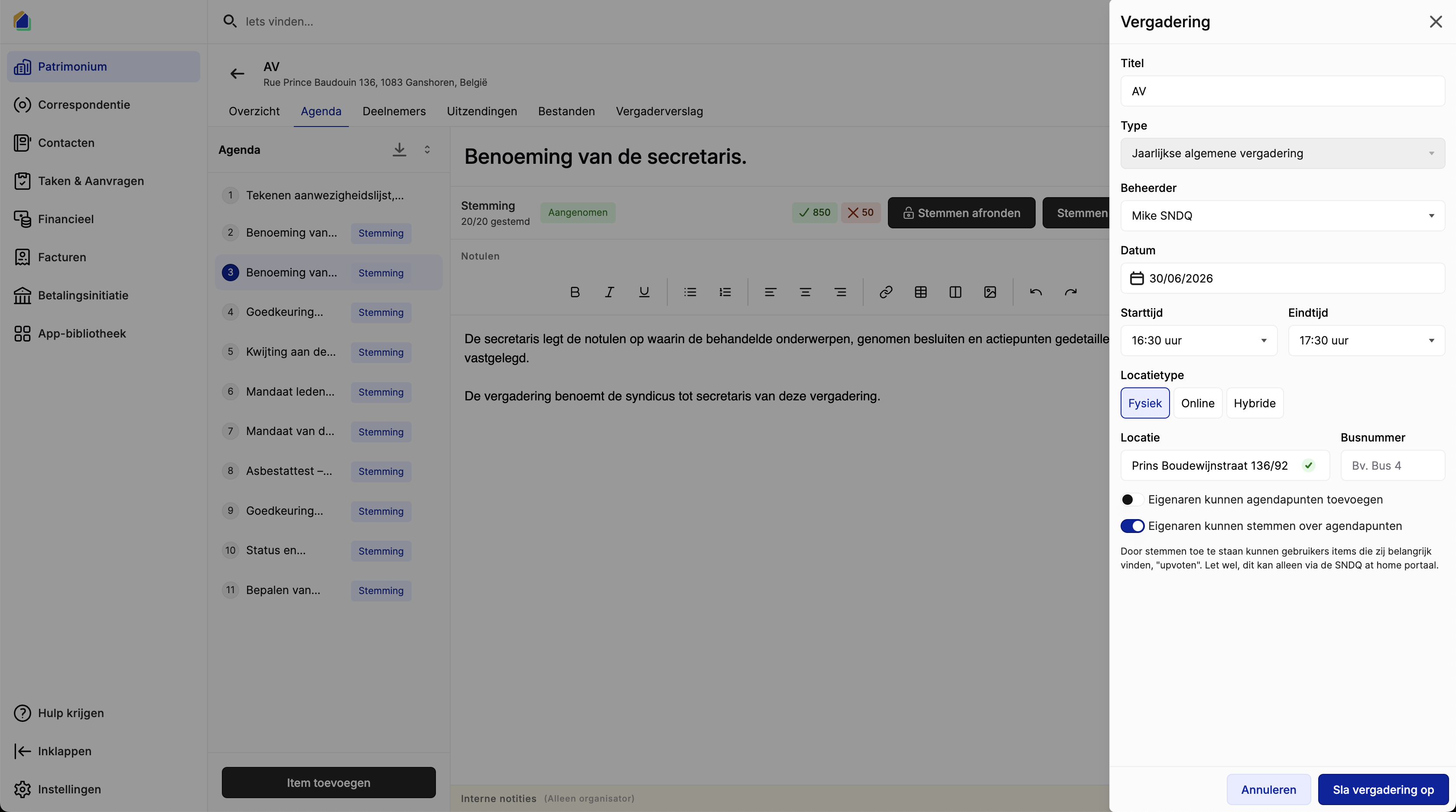The height and width of the screenshot is (812, 1456).
Task: Expand or collapse agenda items chevron
Action: click(427, 150)
